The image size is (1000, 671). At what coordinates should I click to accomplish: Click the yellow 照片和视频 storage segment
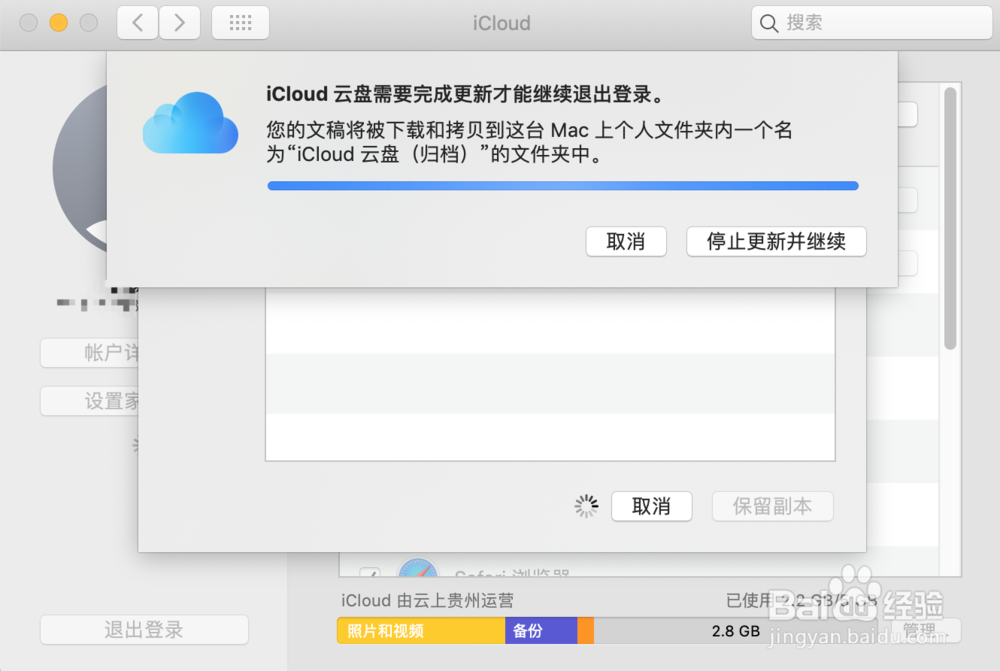(420, 631)
